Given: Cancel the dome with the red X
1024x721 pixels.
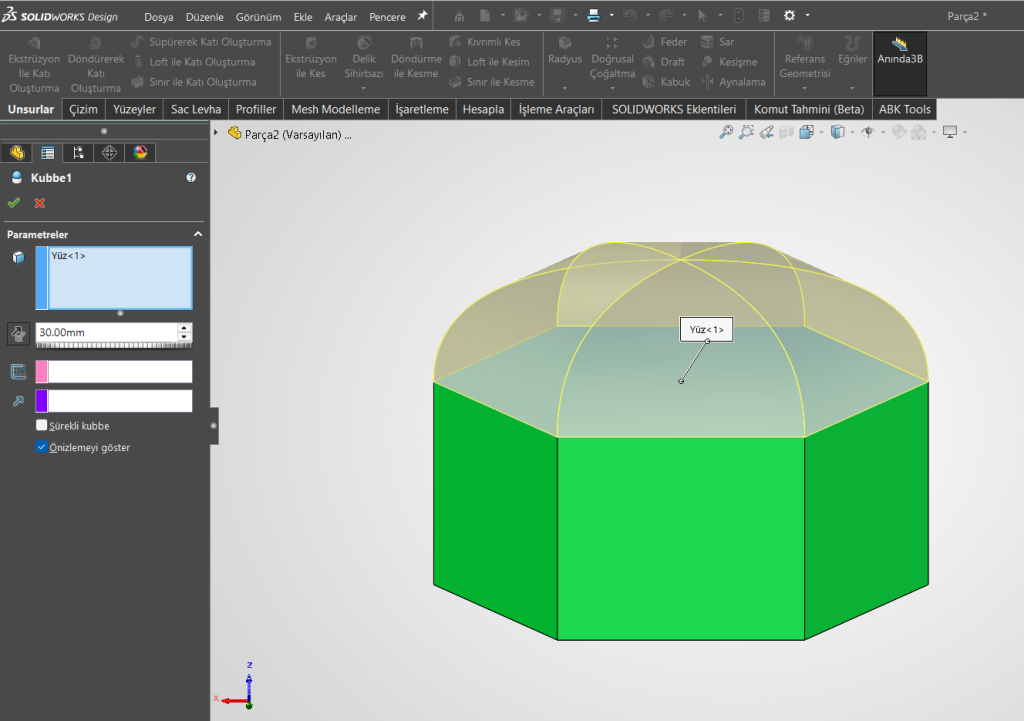Looking at the screenshot, I should pos(40,203).
